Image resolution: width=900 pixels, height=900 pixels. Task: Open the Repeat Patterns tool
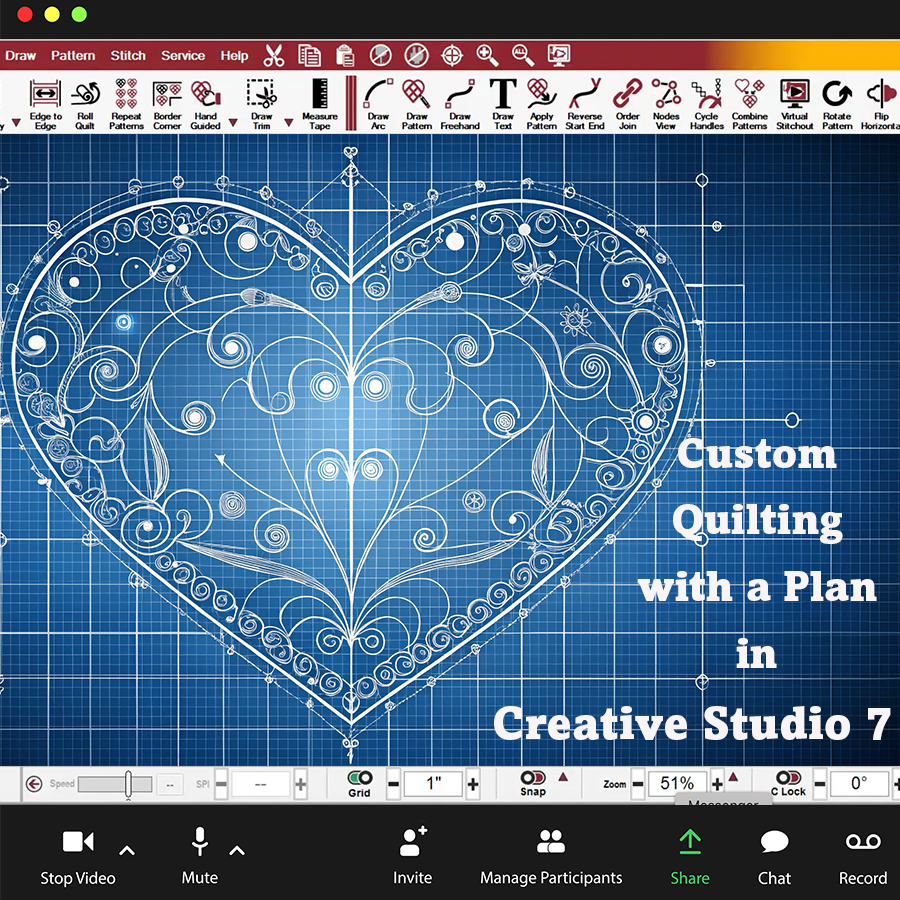coord(126,104)
